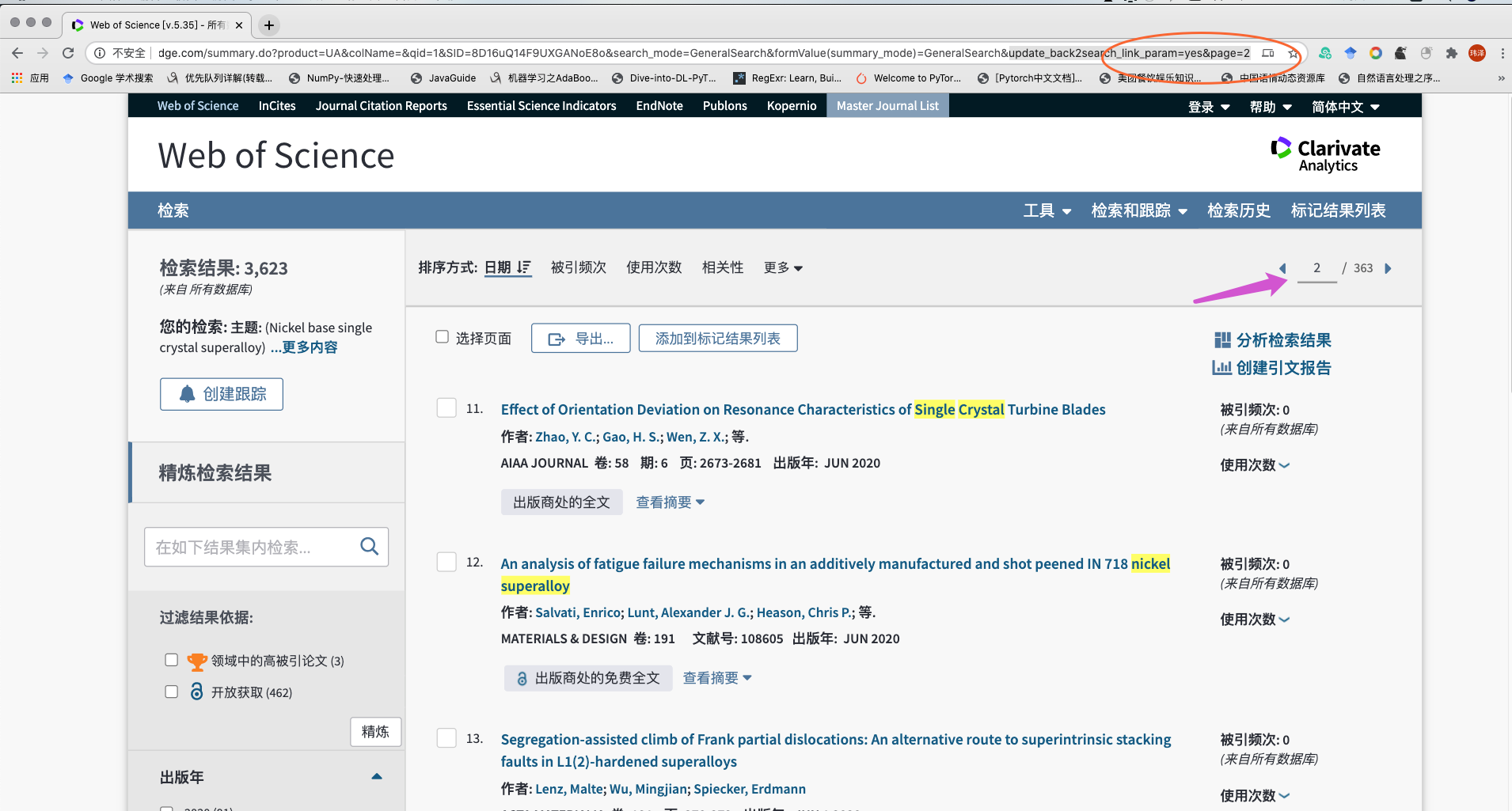This screenshot has height=811, width=1512.
Task: Click the open access lock icon in filters
Action: pyautogui.click(x=196, y=692)
